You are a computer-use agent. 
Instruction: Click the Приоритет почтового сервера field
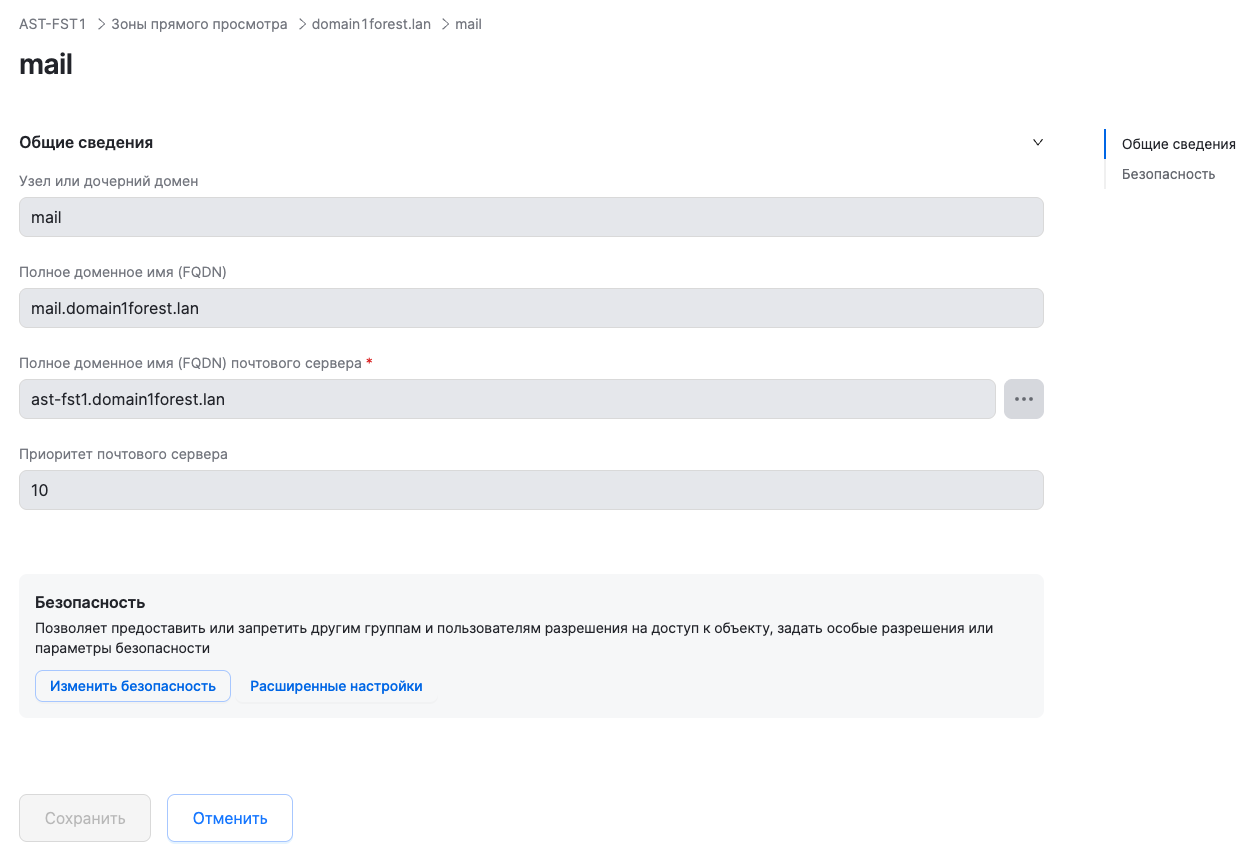(x=531, y=490)
